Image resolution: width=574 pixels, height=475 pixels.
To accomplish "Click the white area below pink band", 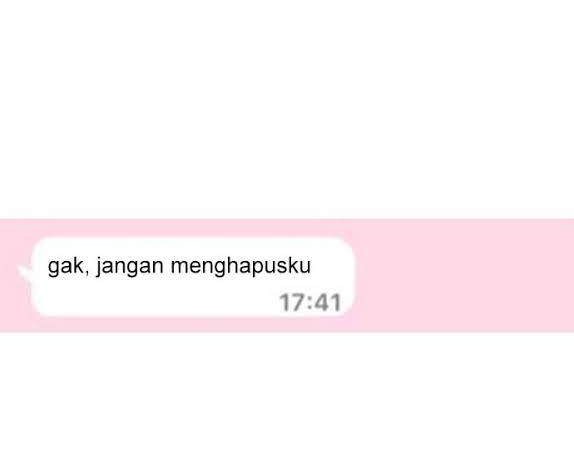I will pyautogui.click(x=287, y=404).
